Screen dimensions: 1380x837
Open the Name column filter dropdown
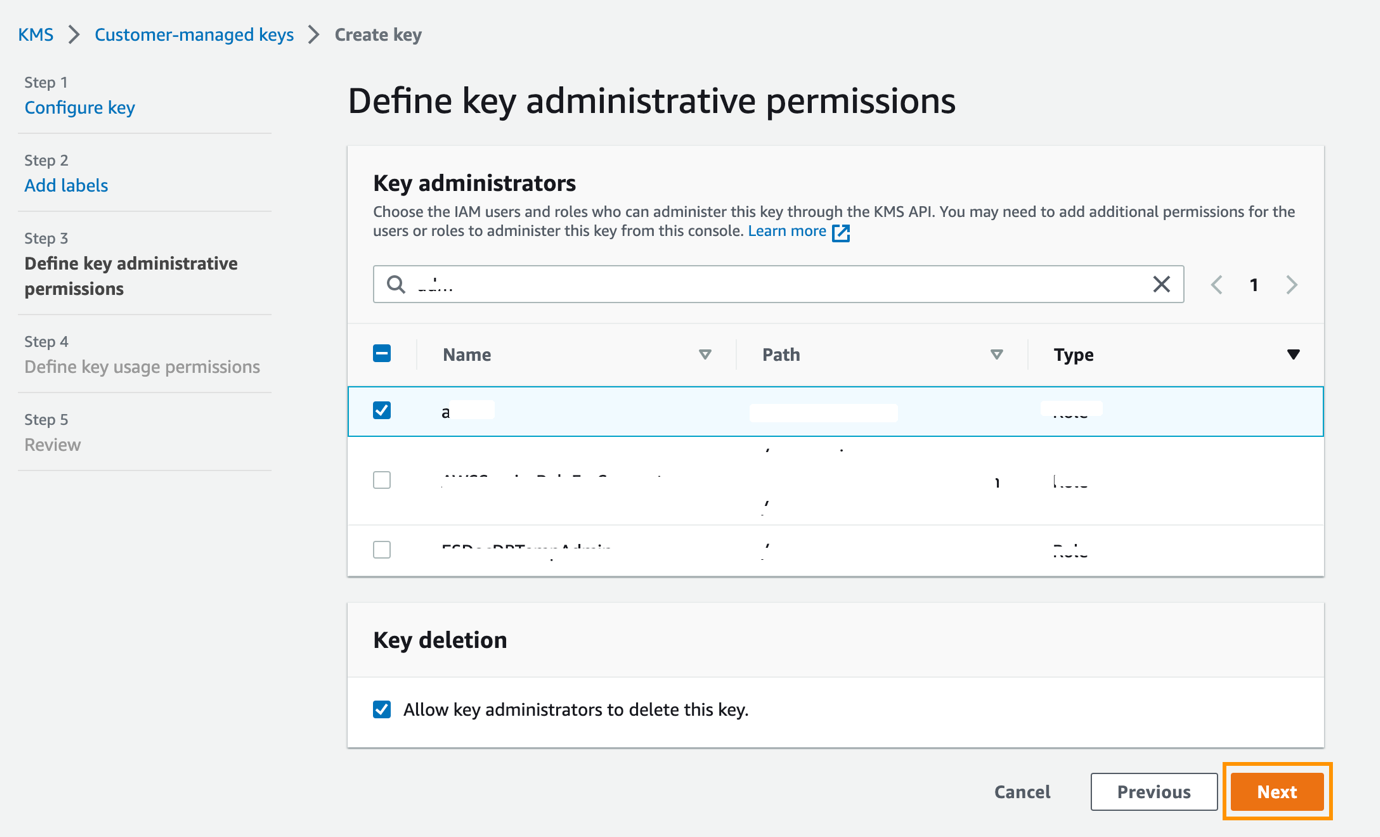click(x=705, y=354)
